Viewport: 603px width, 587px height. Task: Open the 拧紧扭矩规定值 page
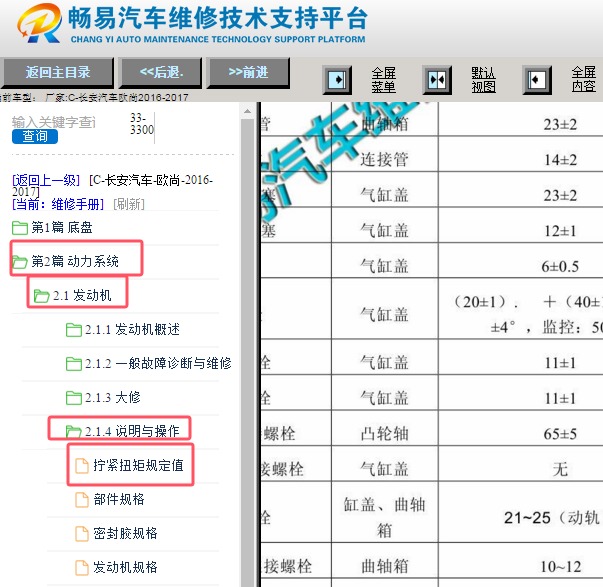click(x=138, y=465)
